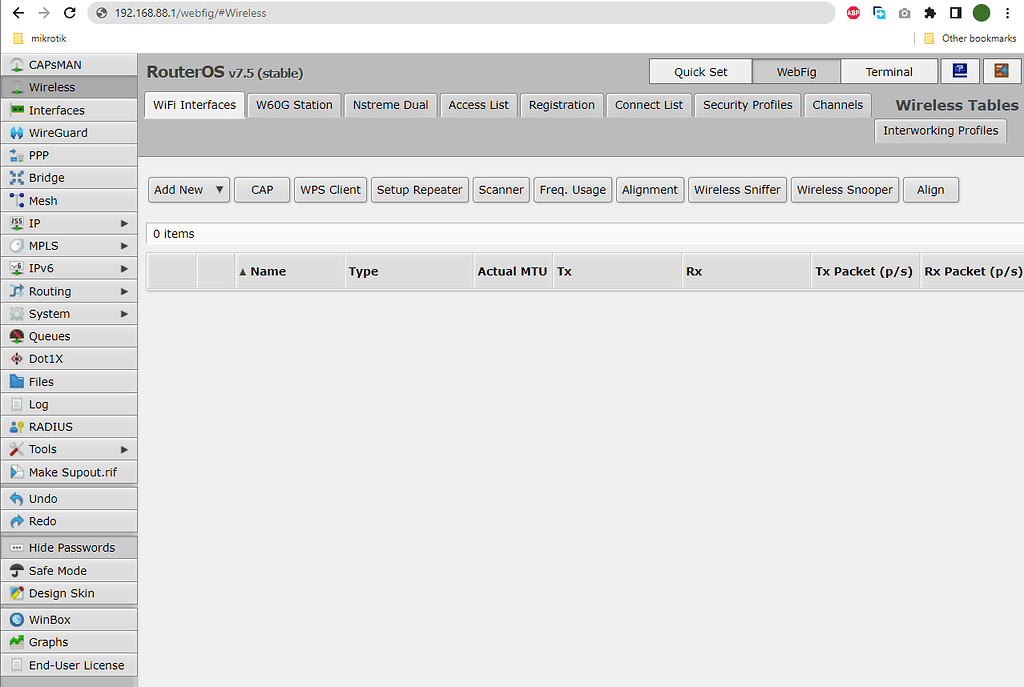Image resolution: width=1024 pixels, height=687 pixels.
Task: Open the Terminal
Action: coord(889,71)
